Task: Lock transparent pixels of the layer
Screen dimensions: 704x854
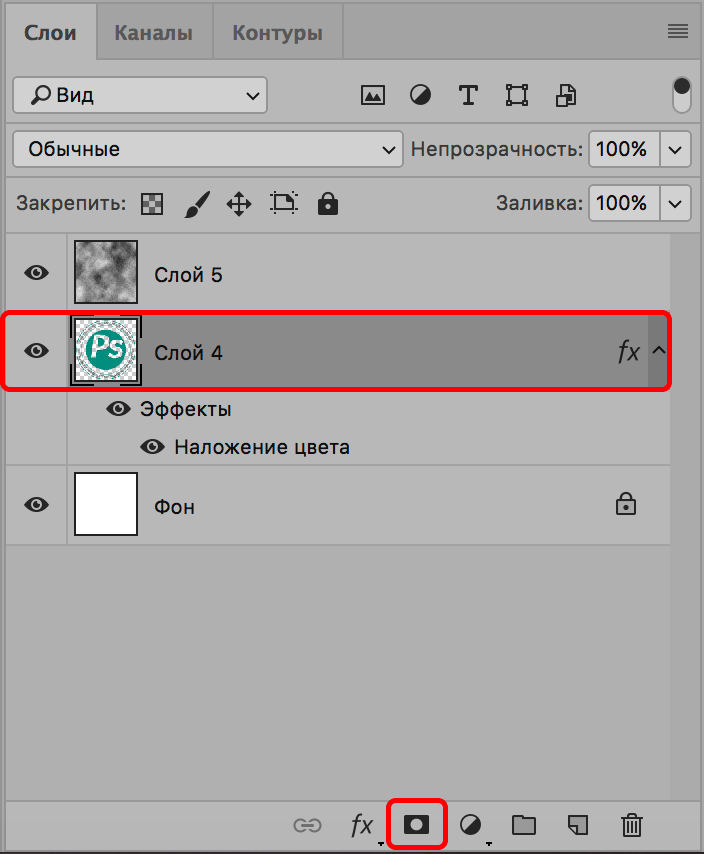Action: tap(152, 203)
